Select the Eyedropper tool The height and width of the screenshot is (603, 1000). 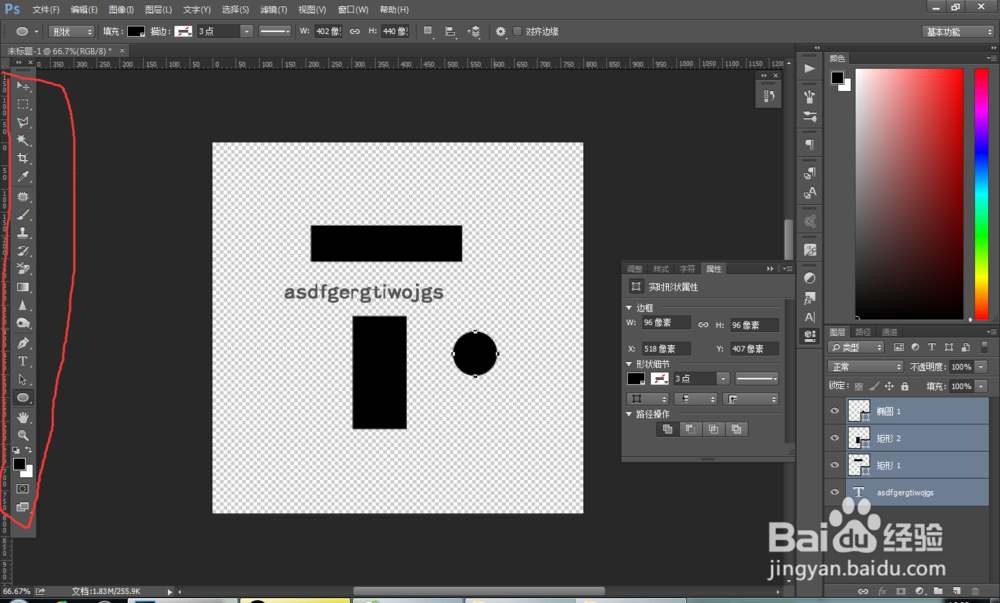pyautogui.click(x=23, y=176)
